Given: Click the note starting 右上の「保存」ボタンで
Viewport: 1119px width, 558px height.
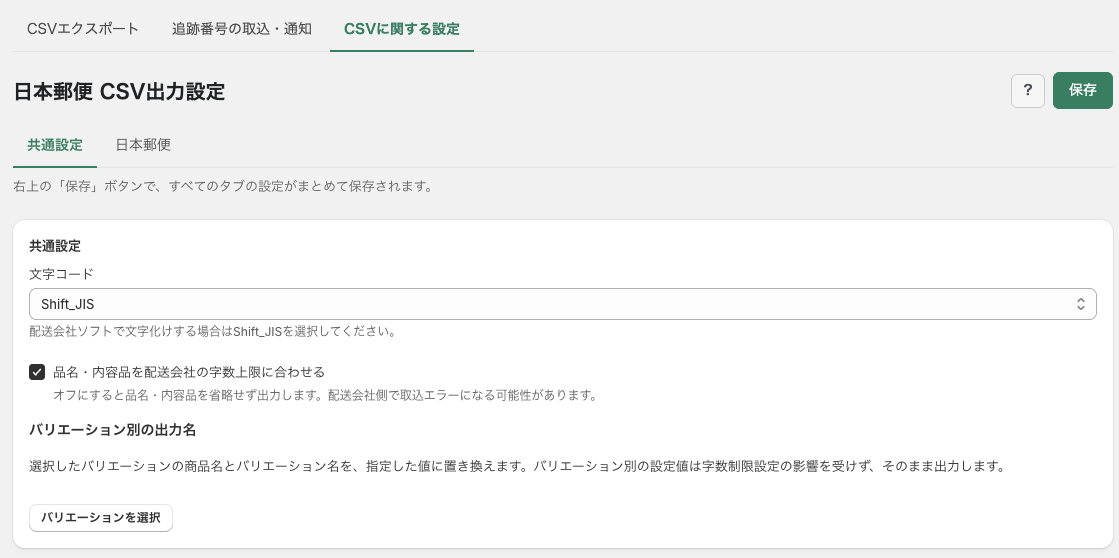Looking at the screenshot, I should (x=223, y=187).
